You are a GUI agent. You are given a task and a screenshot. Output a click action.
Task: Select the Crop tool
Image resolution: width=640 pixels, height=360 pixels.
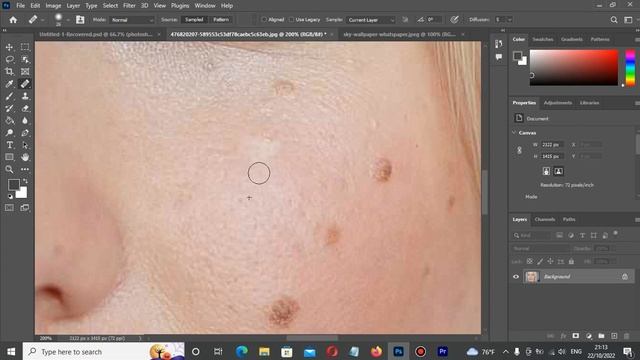[9, 72]
